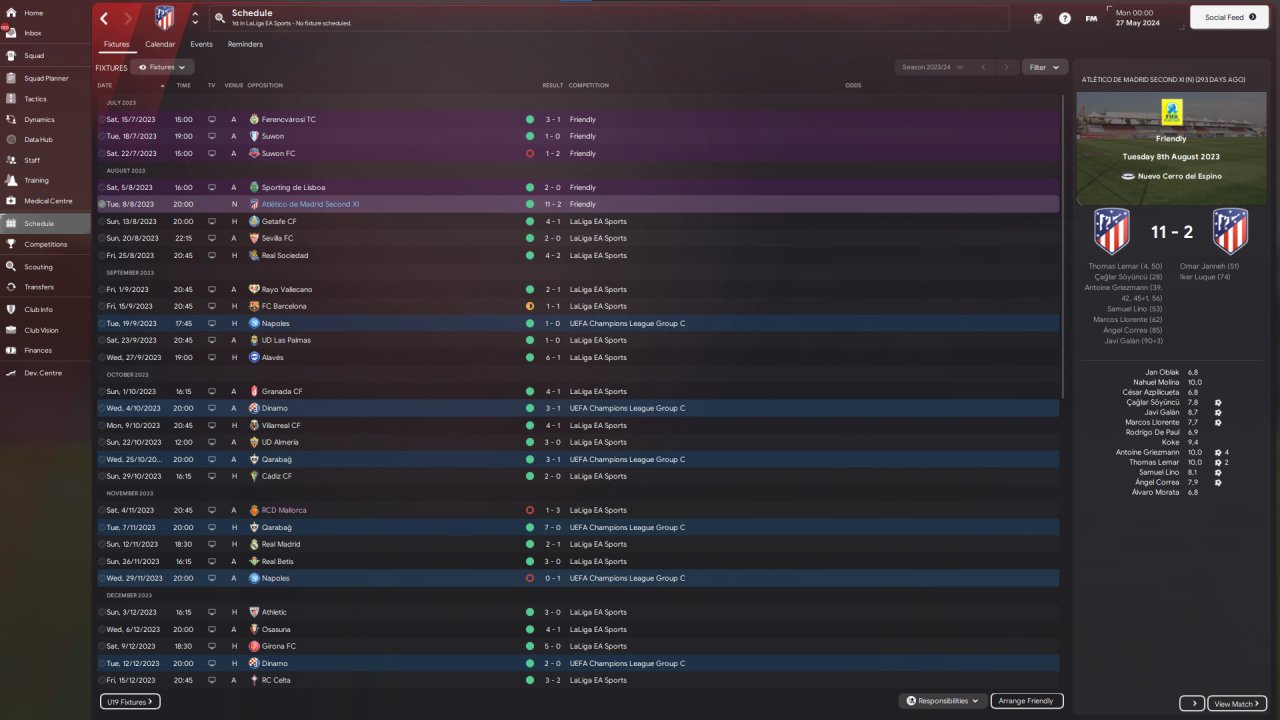Toggle the selector on the Ferencvárosi TC row
The height and width of the screenshot is (720, 1280).
[x=102, y=120]
